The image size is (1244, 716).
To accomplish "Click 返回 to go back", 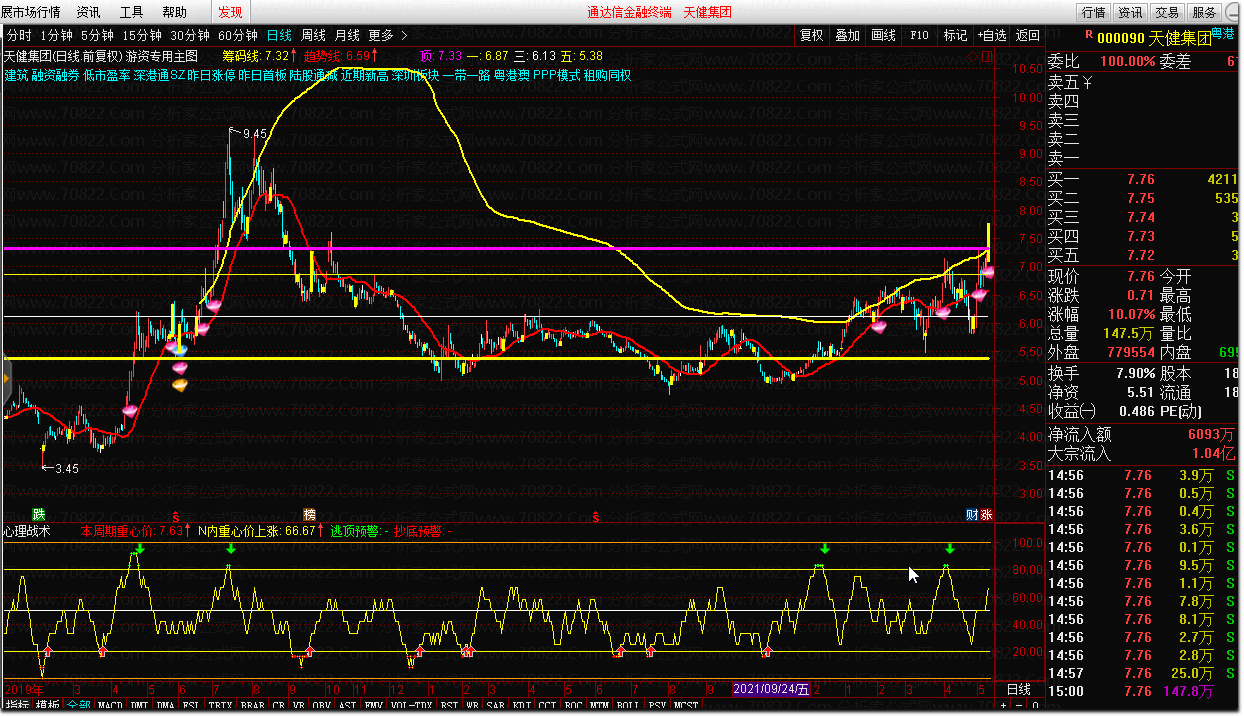I will [1028, 35].
